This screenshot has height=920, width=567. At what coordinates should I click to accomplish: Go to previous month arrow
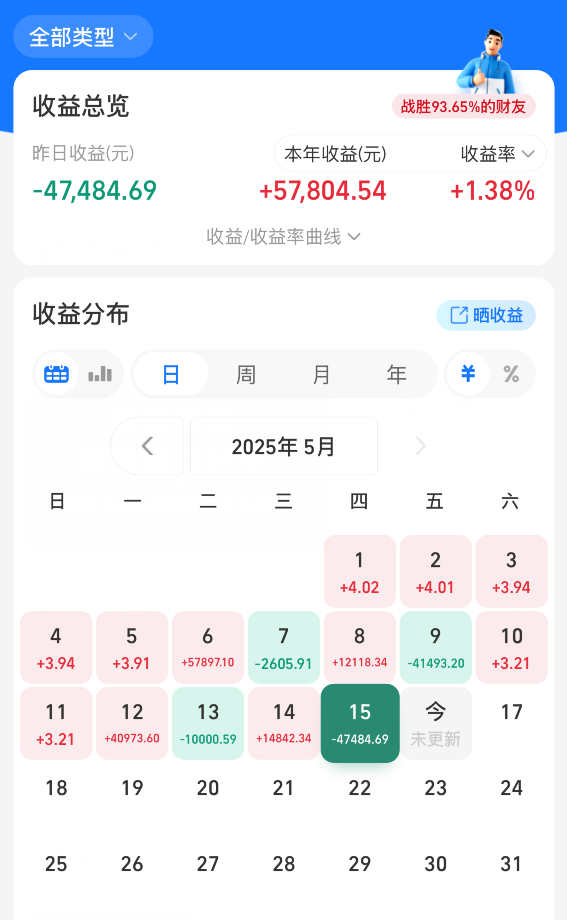[147, 446]
